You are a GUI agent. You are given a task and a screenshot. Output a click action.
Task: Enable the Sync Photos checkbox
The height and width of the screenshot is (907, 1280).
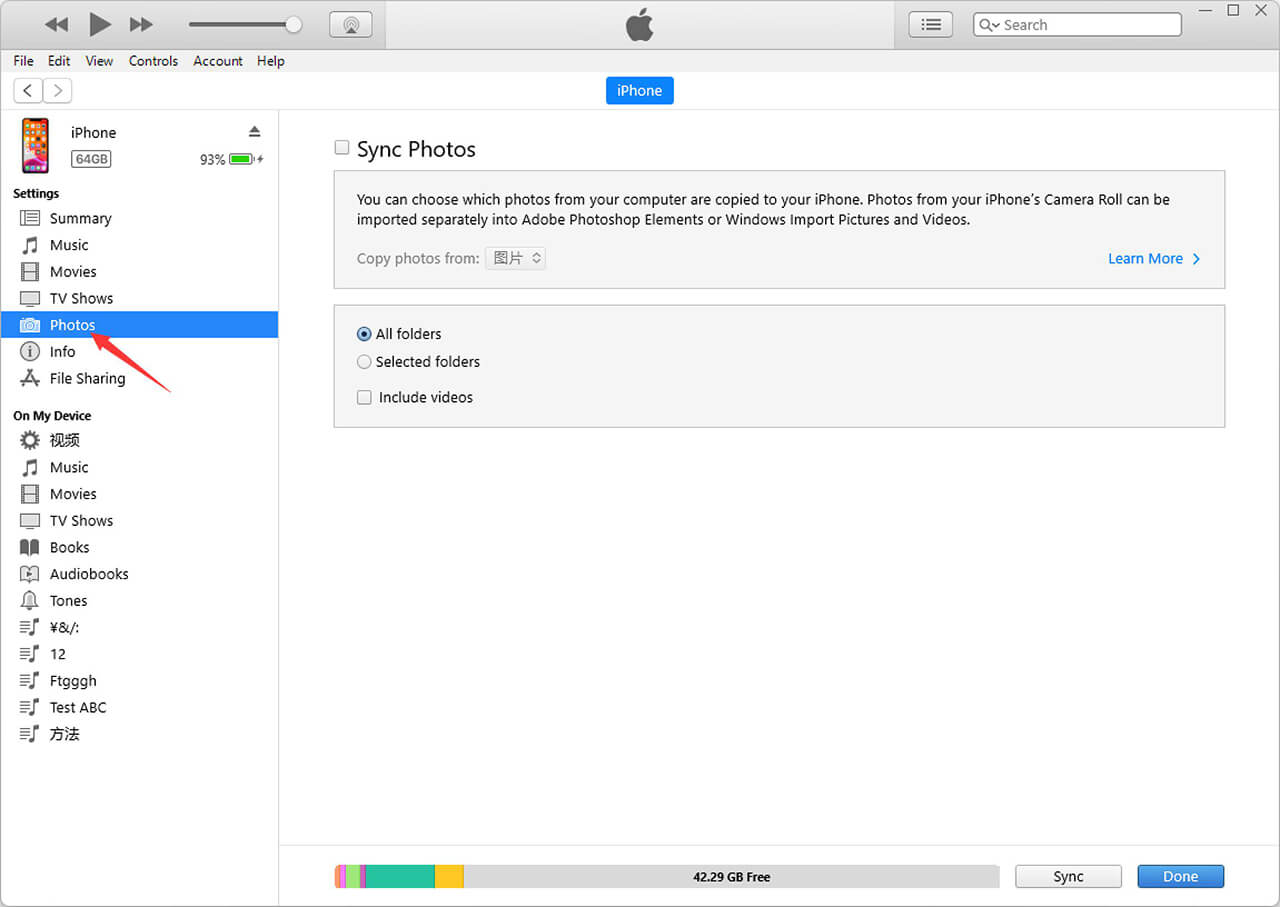click(342, 148)
